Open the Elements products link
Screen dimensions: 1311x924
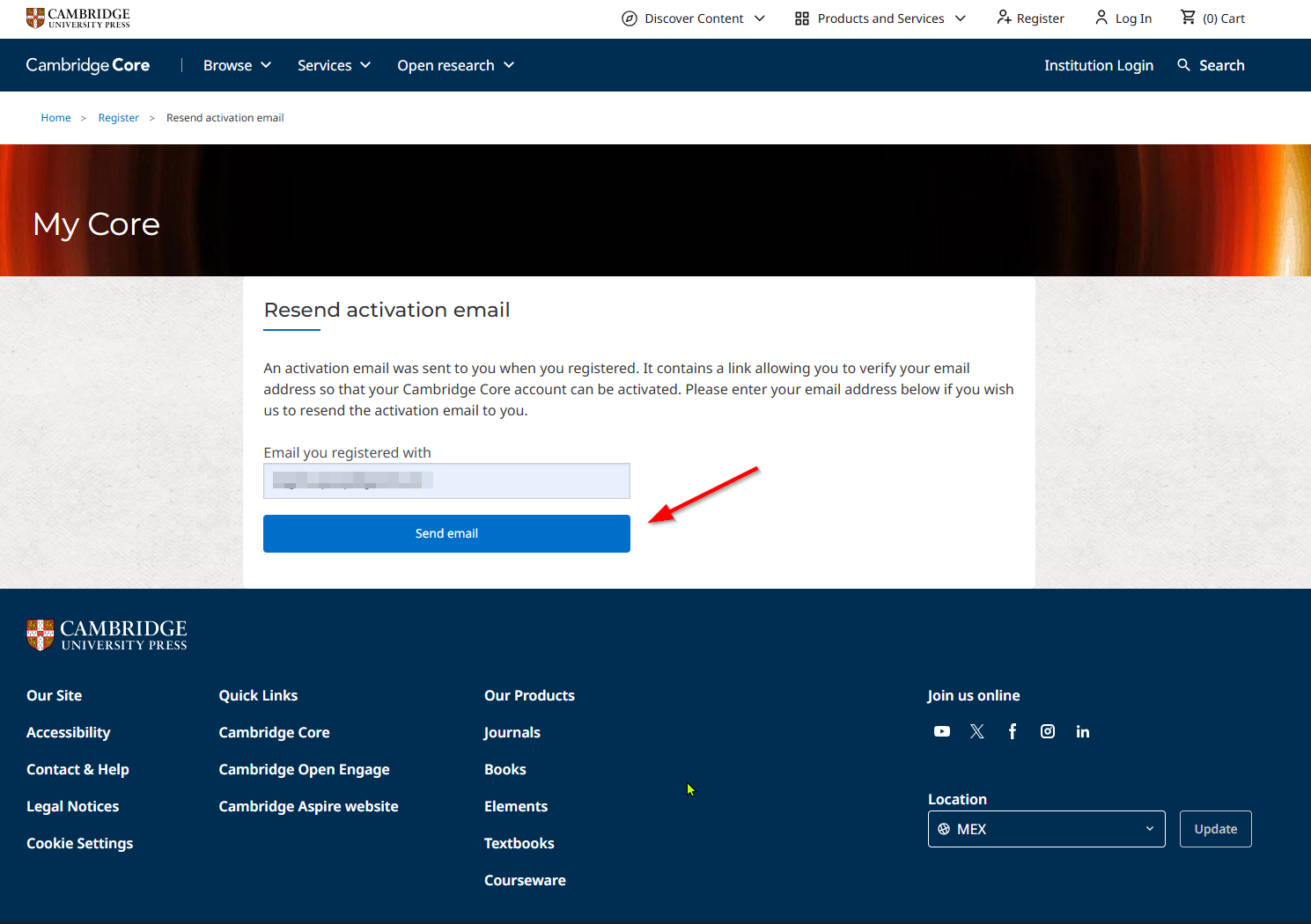click(516, 806)
